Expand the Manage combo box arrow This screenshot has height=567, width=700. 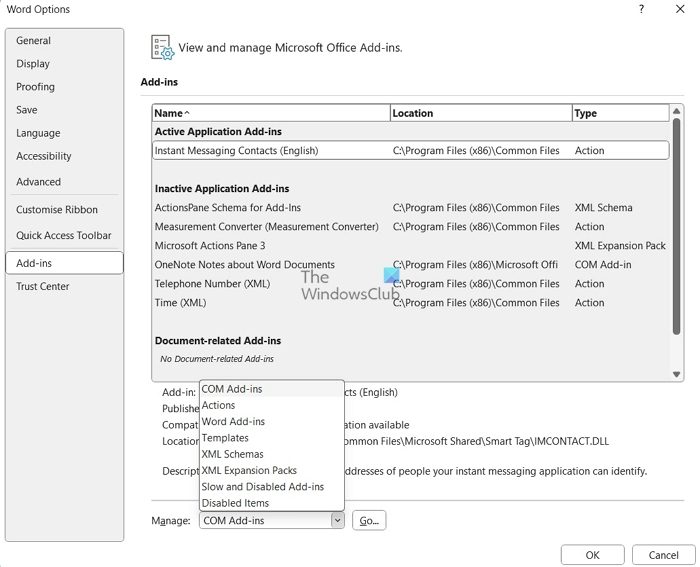pos(337,520)
